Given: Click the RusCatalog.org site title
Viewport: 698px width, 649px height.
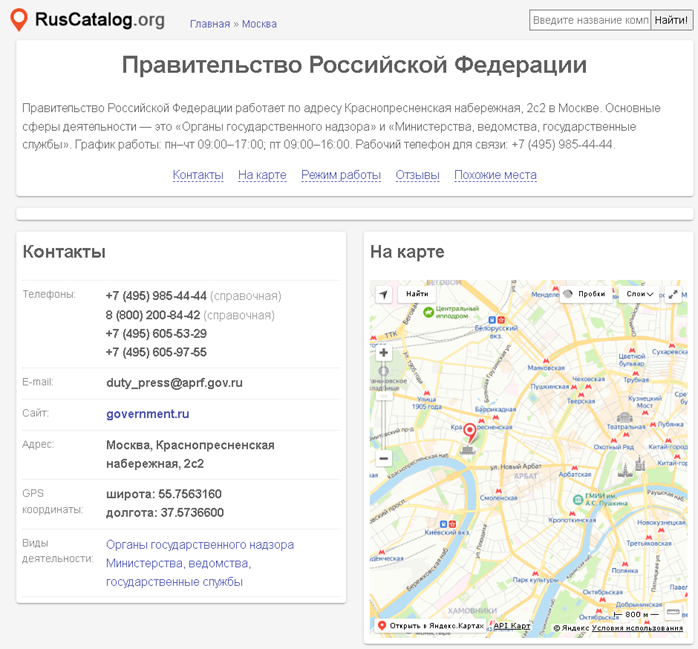Looking at the screenshot, I should click(100, 20).
